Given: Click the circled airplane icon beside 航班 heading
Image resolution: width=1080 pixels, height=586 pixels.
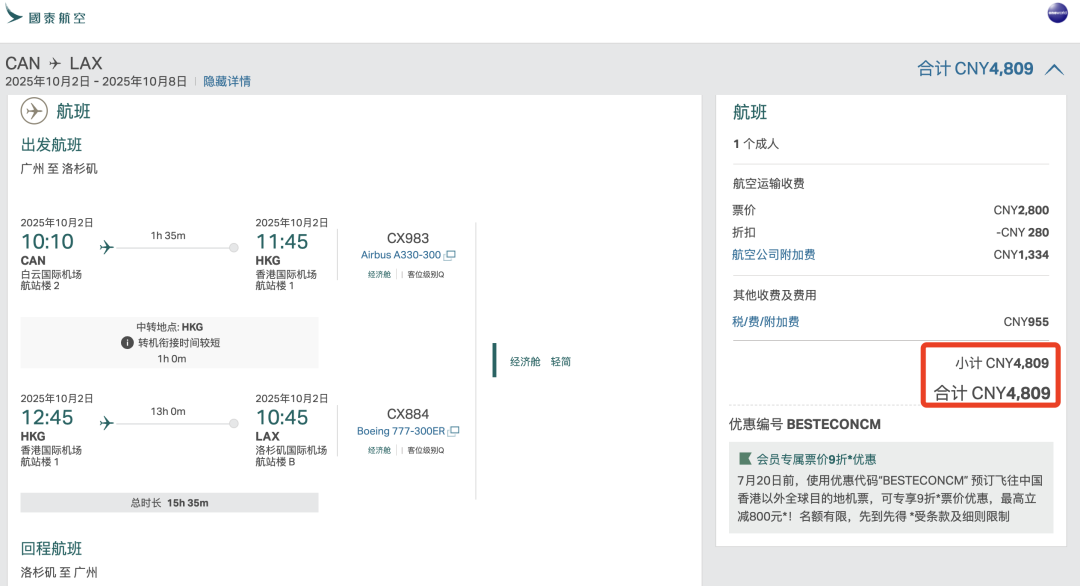Looking at the screenshot, I should pos(31,111).
